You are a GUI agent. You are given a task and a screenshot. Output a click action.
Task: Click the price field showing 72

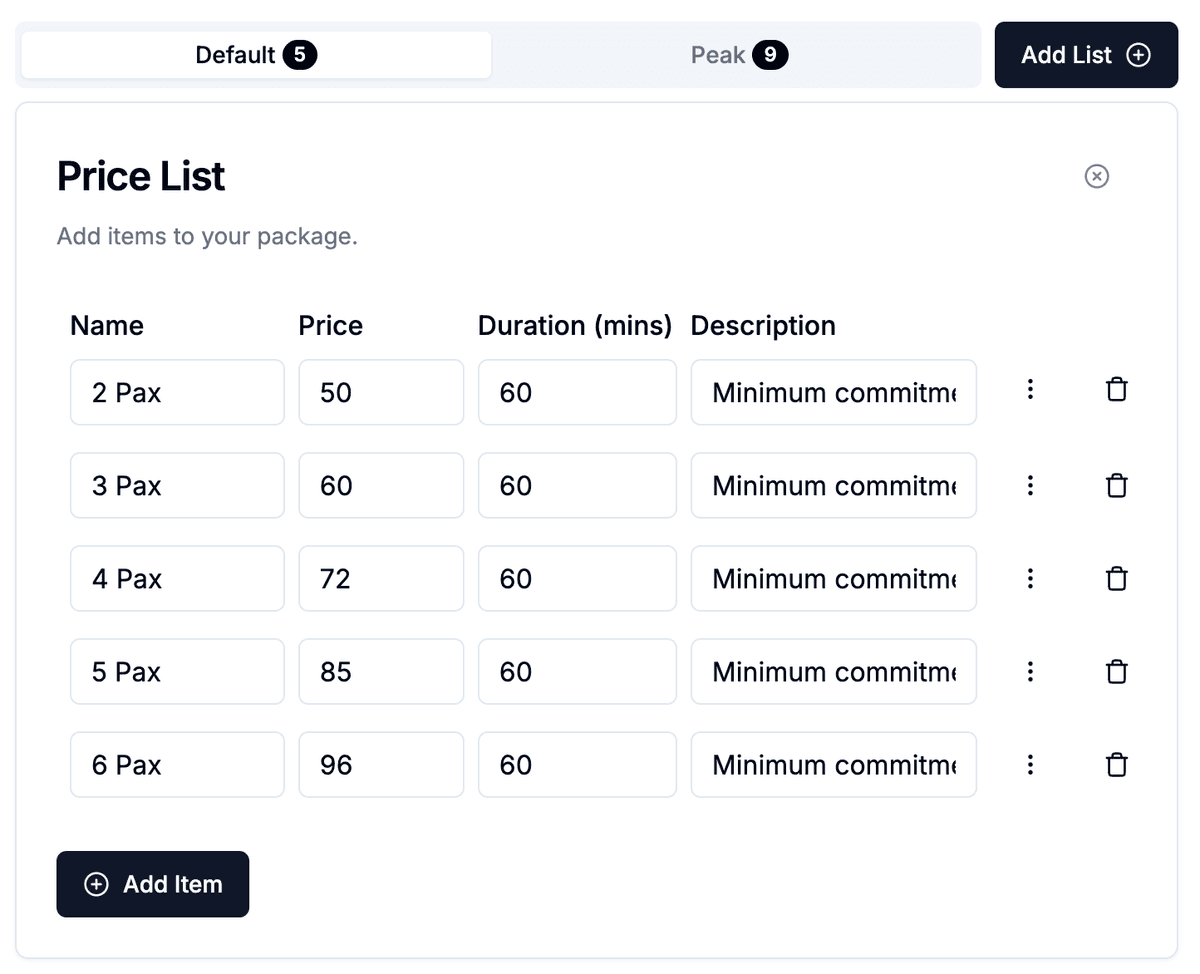pos(381,579)
